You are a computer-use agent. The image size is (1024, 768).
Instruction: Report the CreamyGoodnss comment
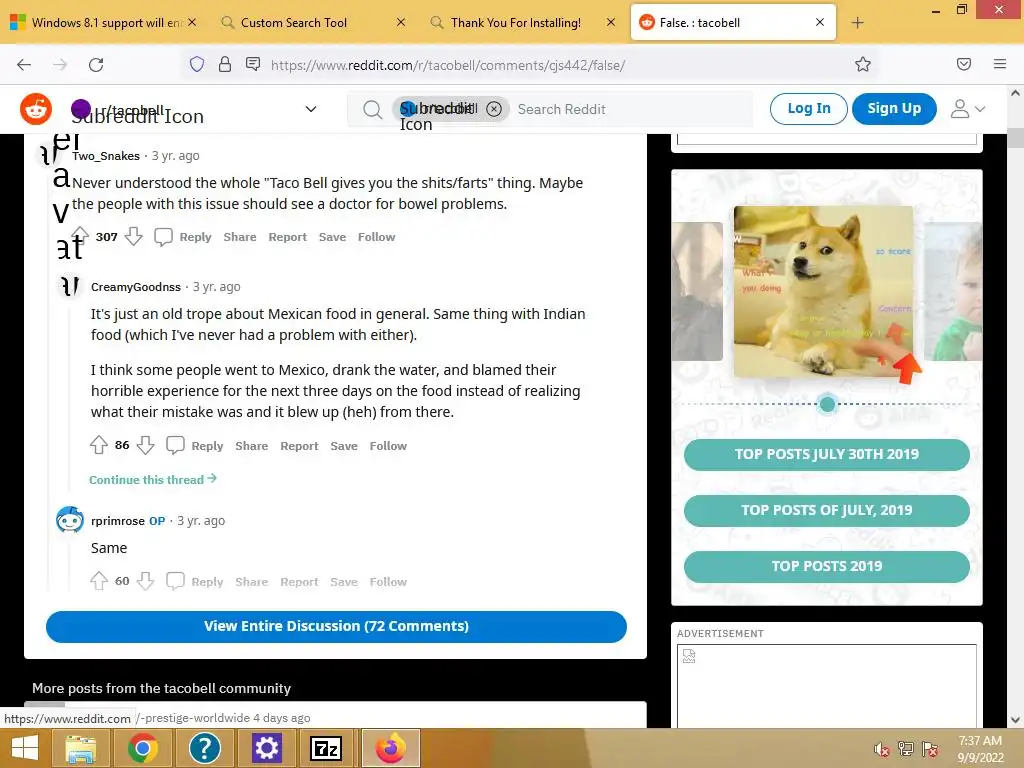(x=299, y=446)
